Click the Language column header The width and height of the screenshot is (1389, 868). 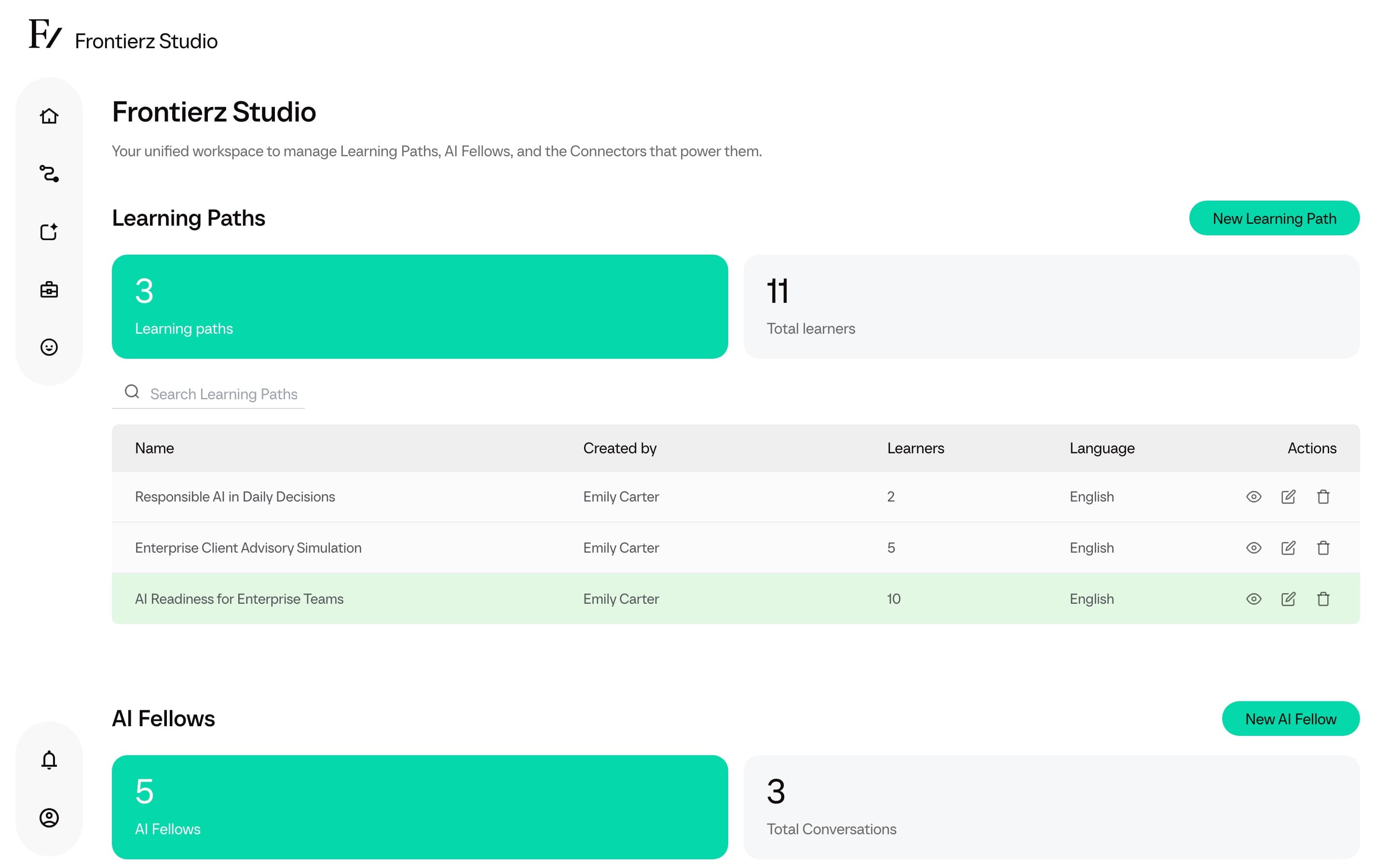pyautogui.click(x=1102, y=448)
